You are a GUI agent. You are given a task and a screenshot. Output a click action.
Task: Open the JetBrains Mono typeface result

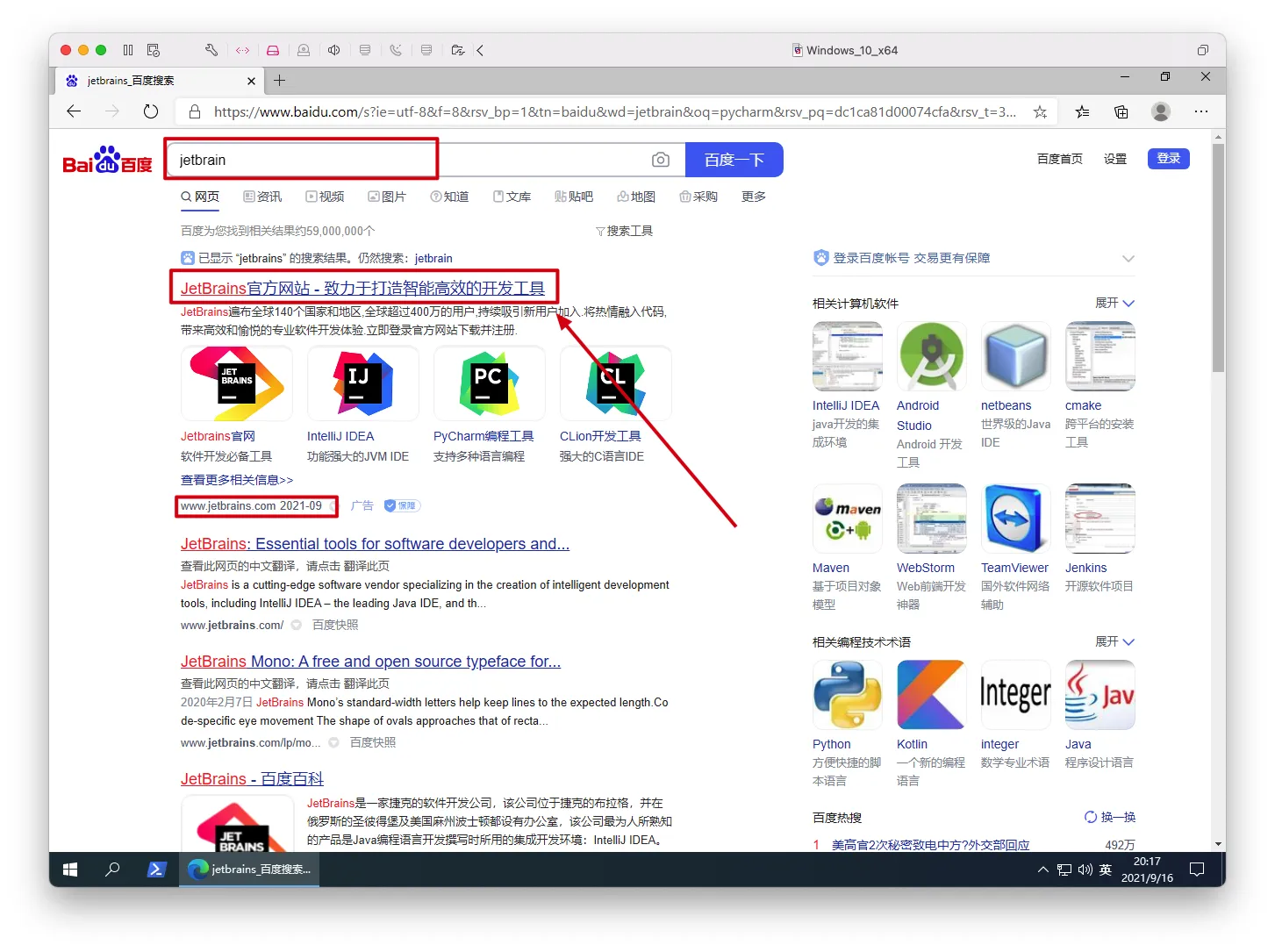click(370, 662)
